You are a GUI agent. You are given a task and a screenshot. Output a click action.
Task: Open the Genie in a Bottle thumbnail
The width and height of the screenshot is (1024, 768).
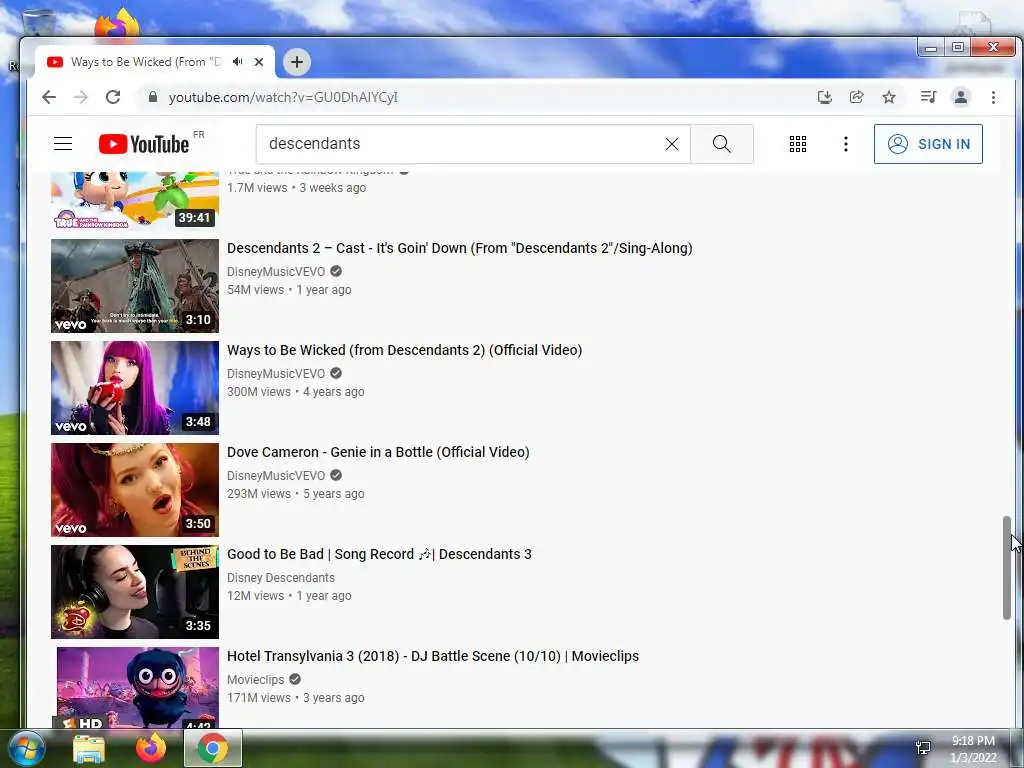pos(135,490)
